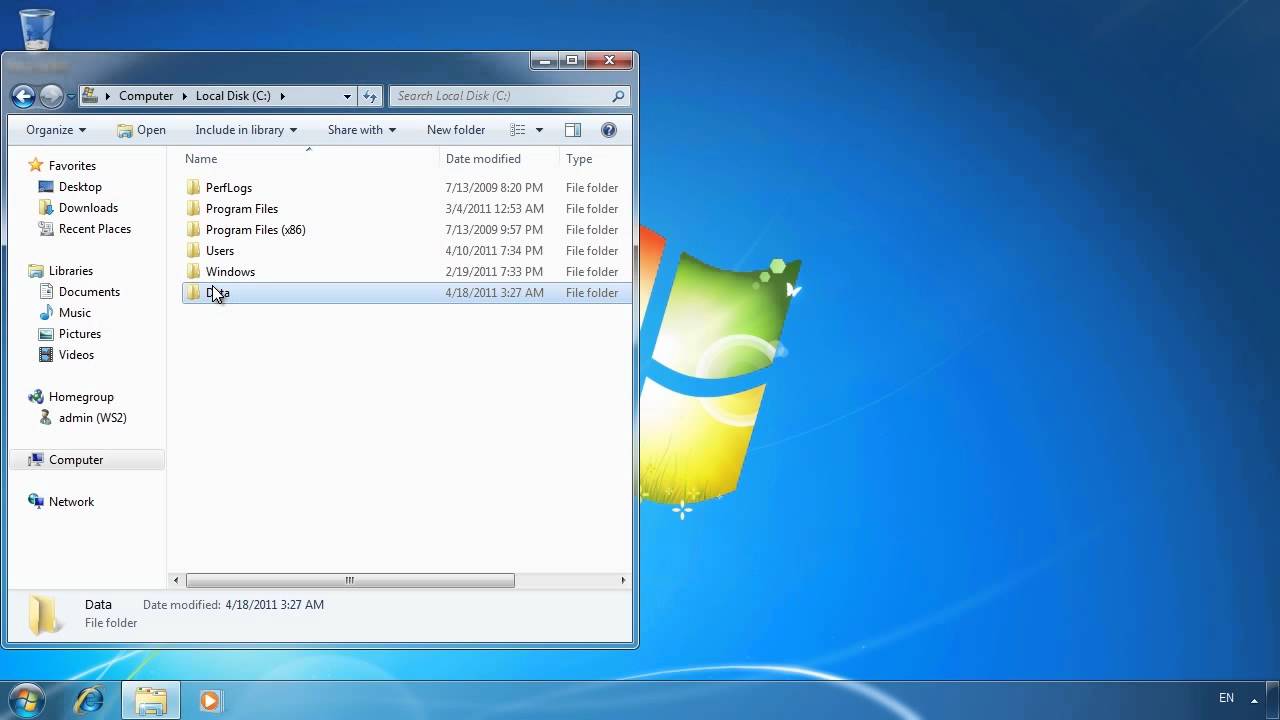Click the Open toolbar button
This screenshot has height=720, width=1280.
tap(141, 130)
